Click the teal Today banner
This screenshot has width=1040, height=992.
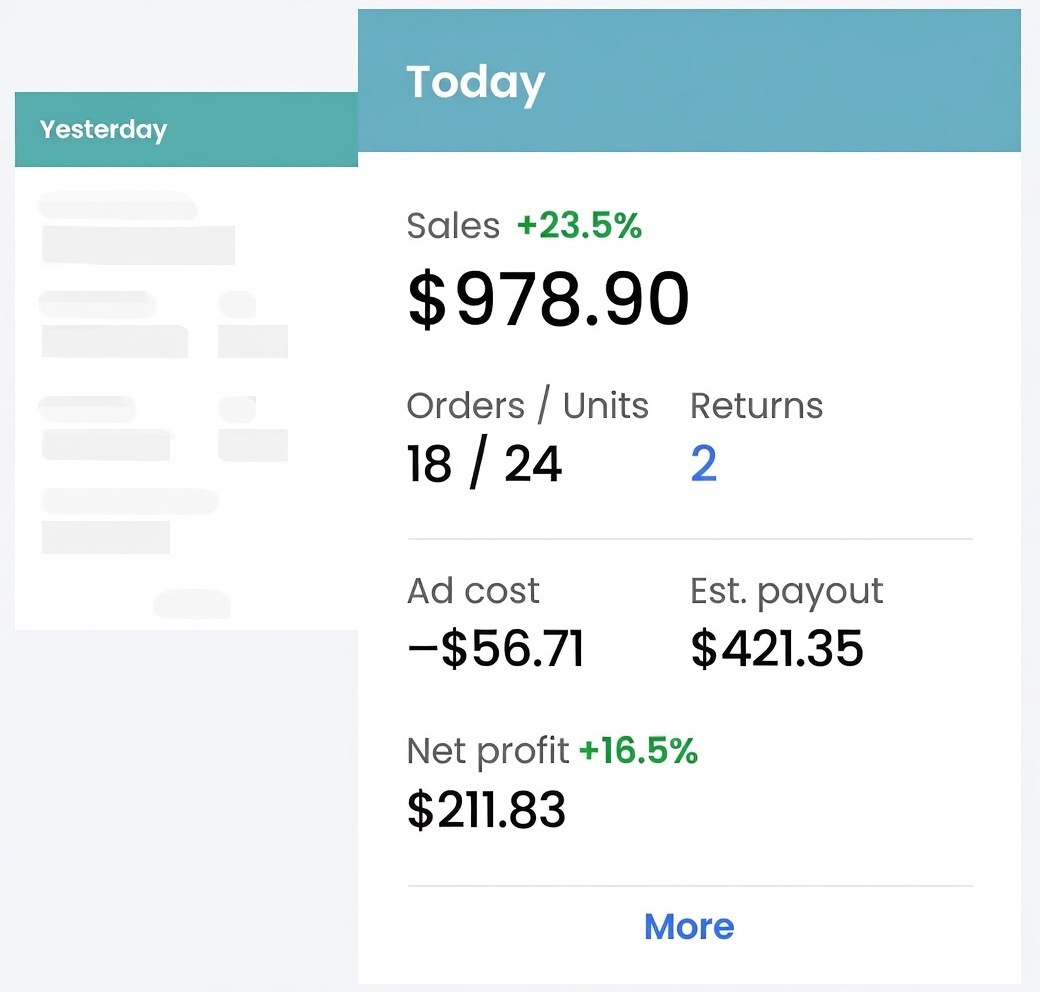point(690,80)
